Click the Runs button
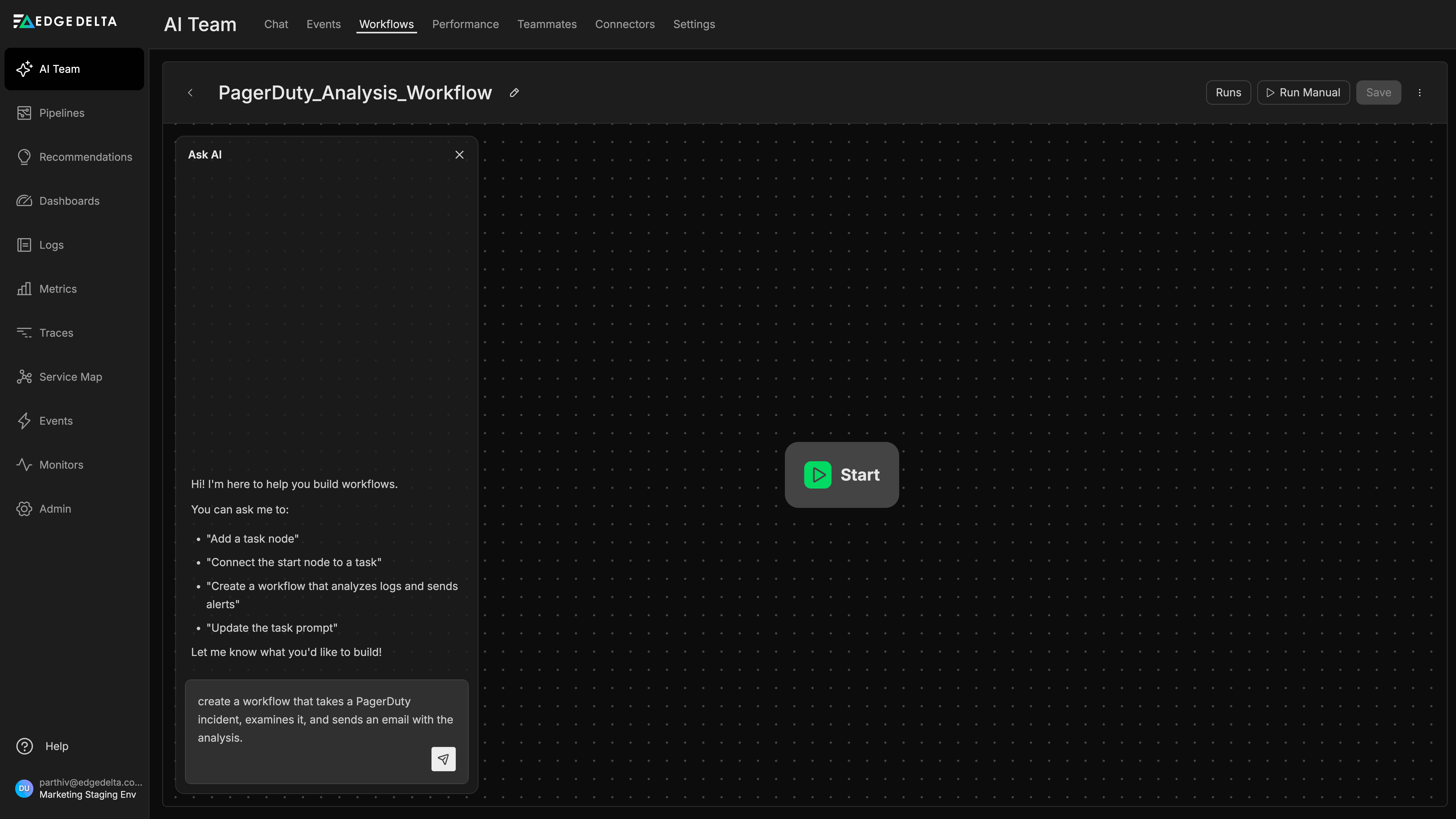1456x819 pixels. (x=1228, y=93)
